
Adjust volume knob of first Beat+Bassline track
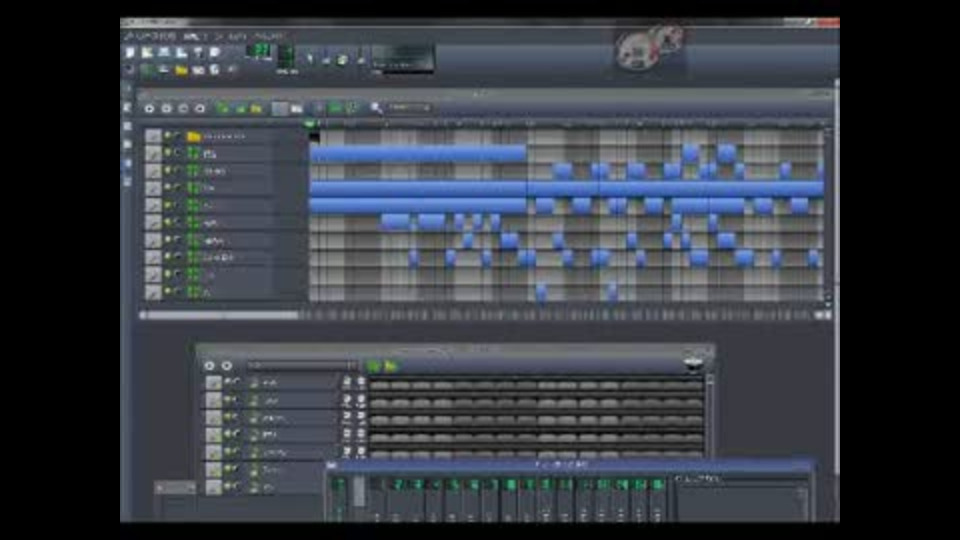347,383
